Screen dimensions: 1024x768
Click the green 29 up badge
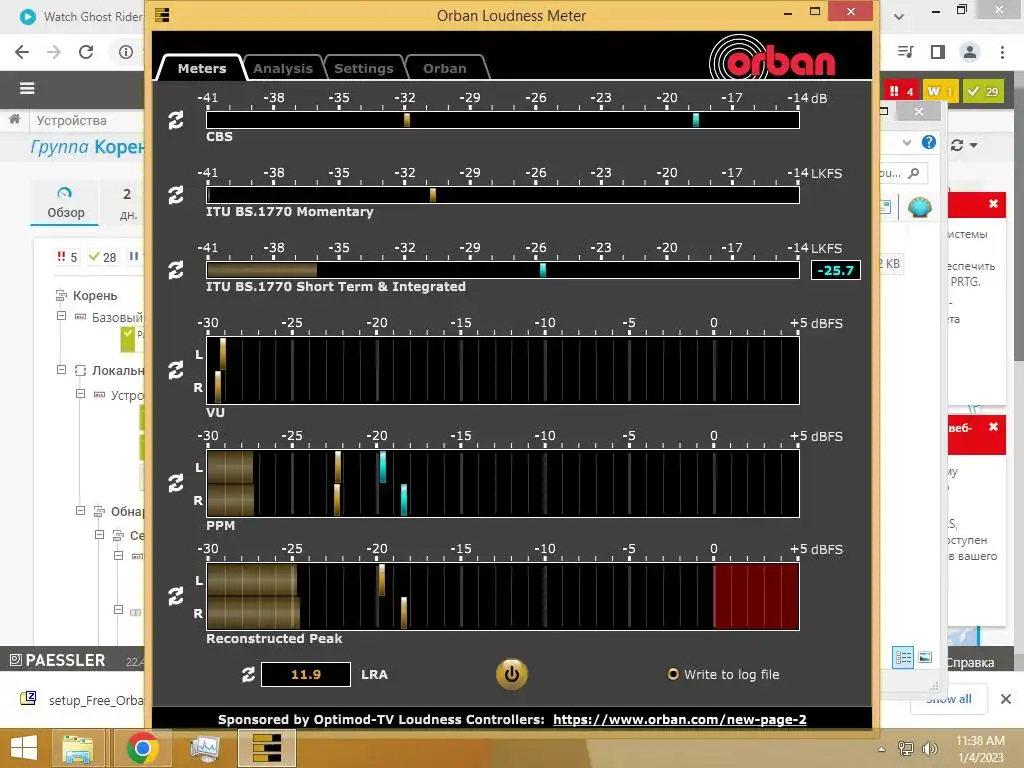point(983,91)
